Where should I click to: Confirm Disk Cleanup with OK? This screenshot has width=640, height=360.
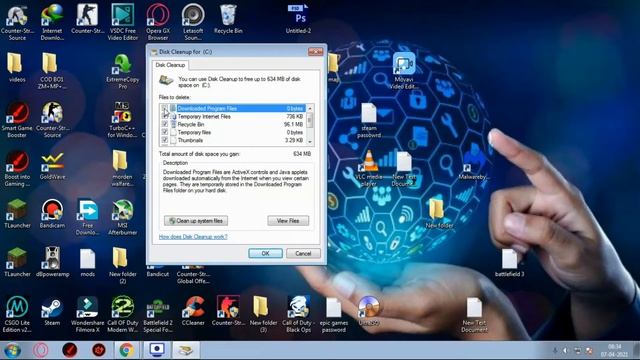[265, 253]
